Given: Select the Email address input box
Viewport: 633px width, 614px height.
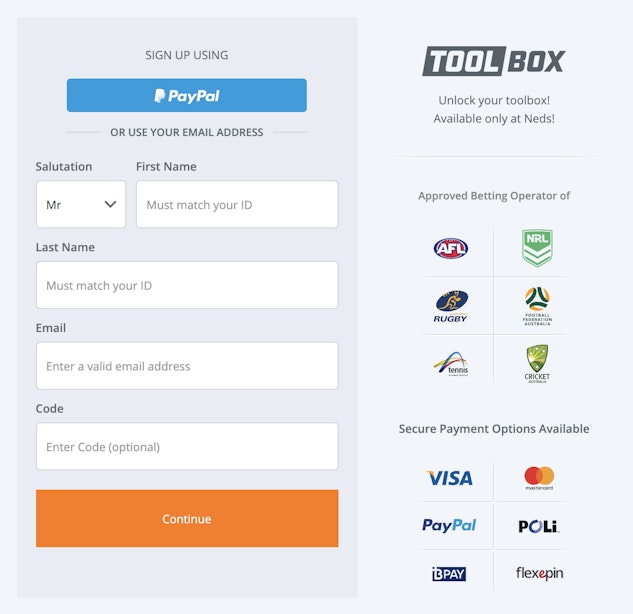Looking at the screenshot, I should 187,366.
